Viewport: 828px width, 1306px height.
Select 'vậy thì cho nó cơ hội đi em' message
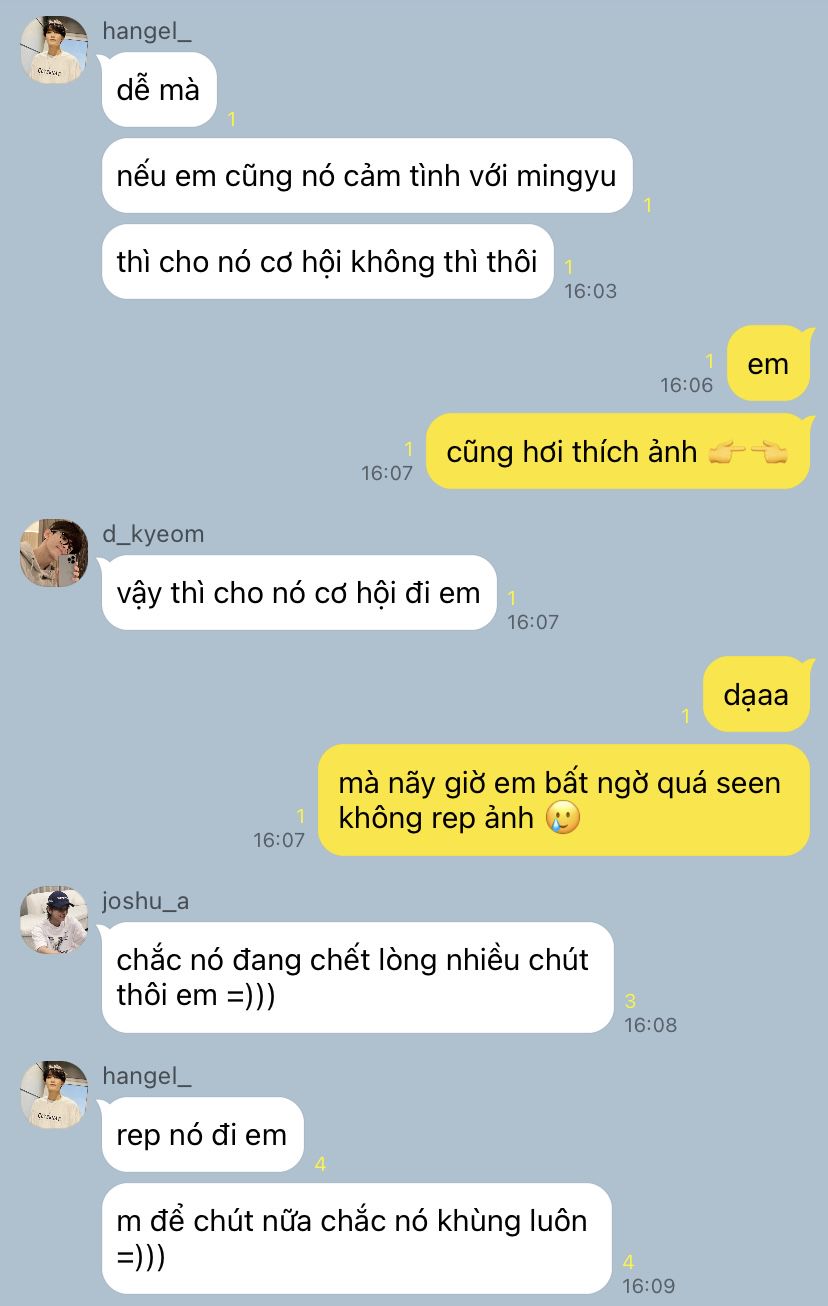(299, 593)
